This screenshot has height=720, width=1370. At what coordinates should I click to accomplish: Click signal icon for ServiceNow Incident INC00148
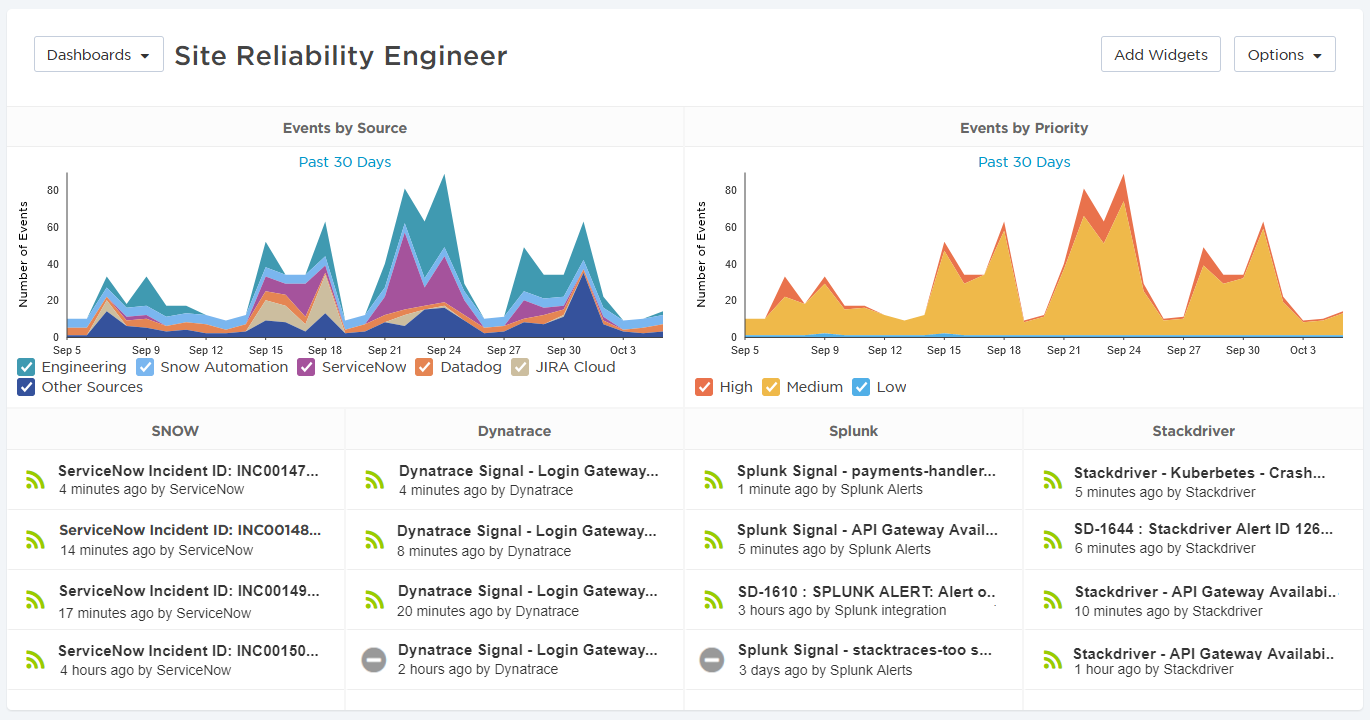coord(35,540)
